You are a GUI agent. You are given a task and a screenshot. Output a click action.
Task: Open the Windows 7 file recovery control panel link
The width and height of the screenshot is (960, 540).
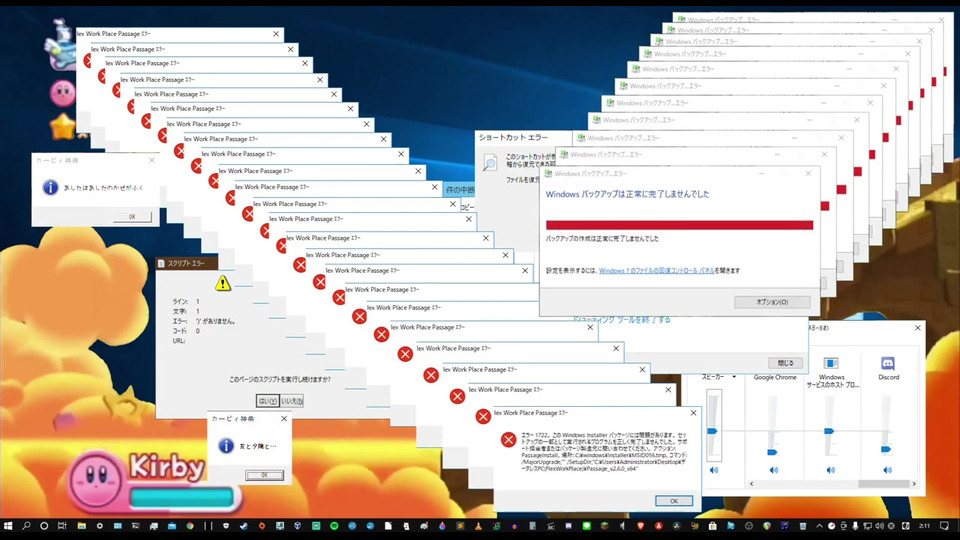click(657, 271)
